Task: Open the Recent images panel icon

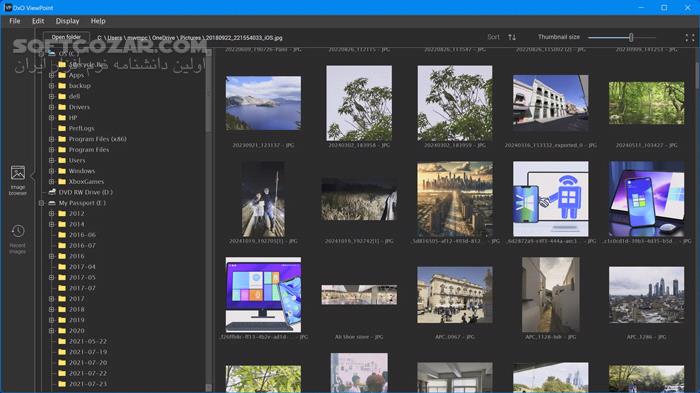Action: [18, 231]
